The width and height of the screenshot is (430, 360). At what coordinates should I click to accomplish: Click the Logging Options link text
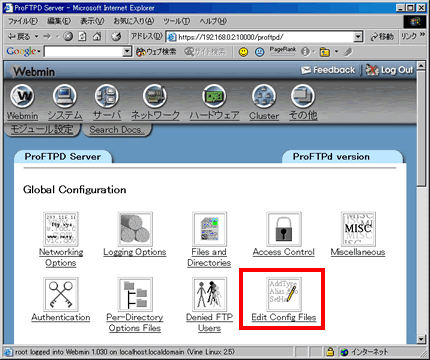tap(135, 252)
